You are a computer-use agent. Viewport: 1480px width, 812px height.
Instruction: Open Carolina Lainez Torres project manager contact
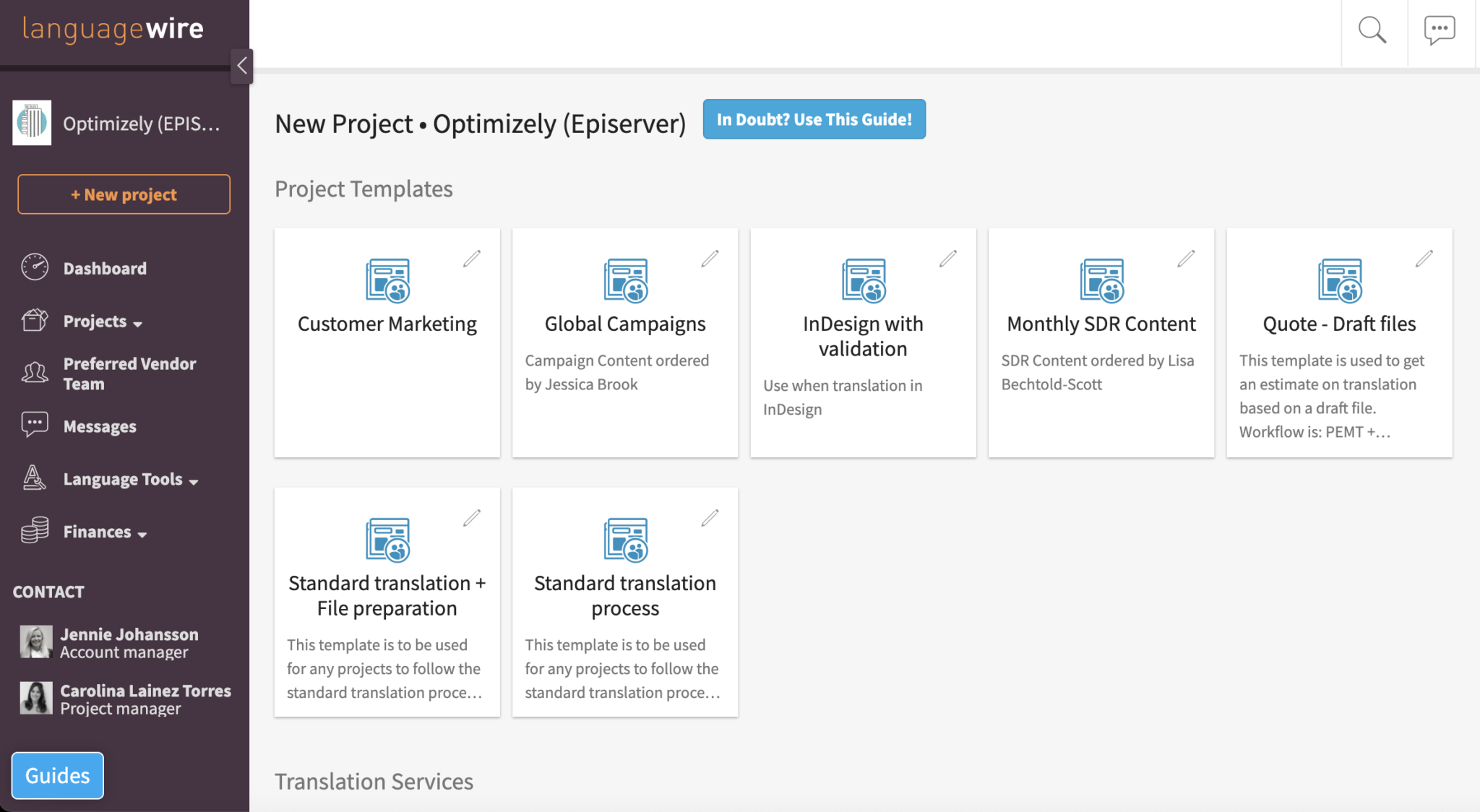(145, 699)
